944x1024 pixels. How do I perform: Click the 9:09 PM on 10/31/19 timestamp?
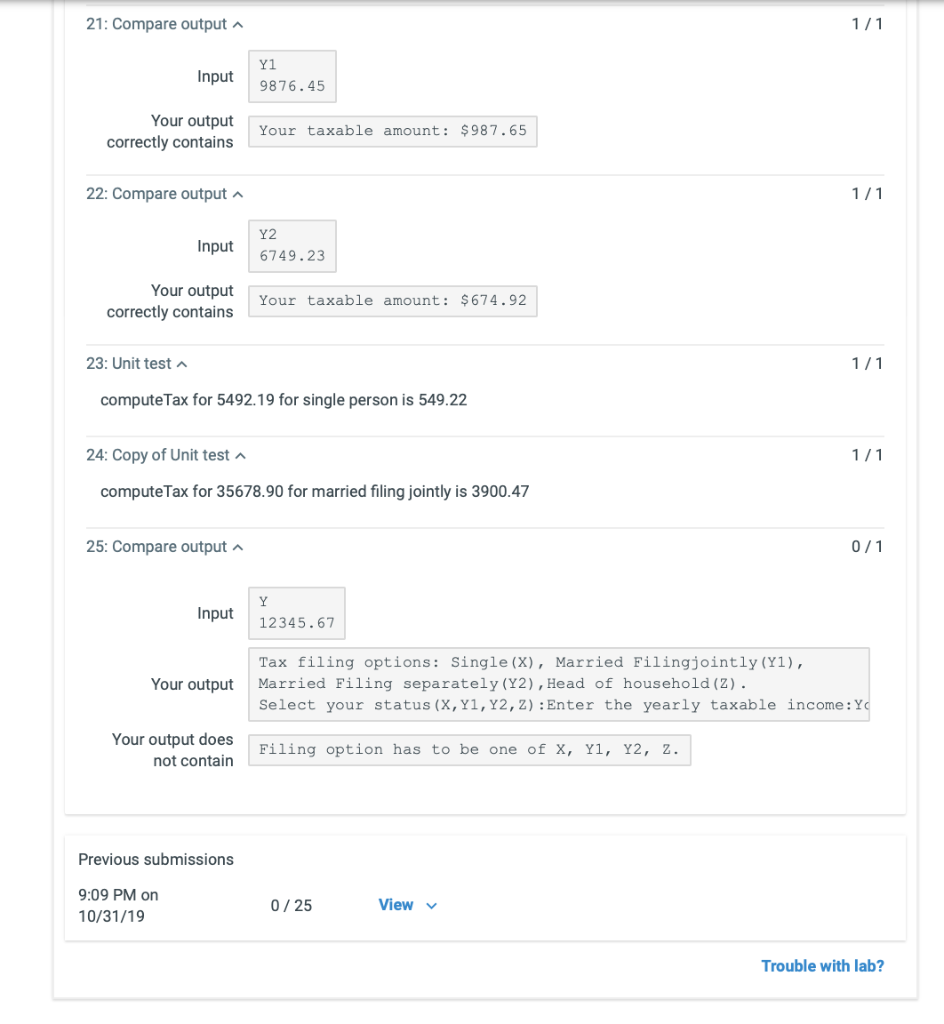tap(117, 904)
